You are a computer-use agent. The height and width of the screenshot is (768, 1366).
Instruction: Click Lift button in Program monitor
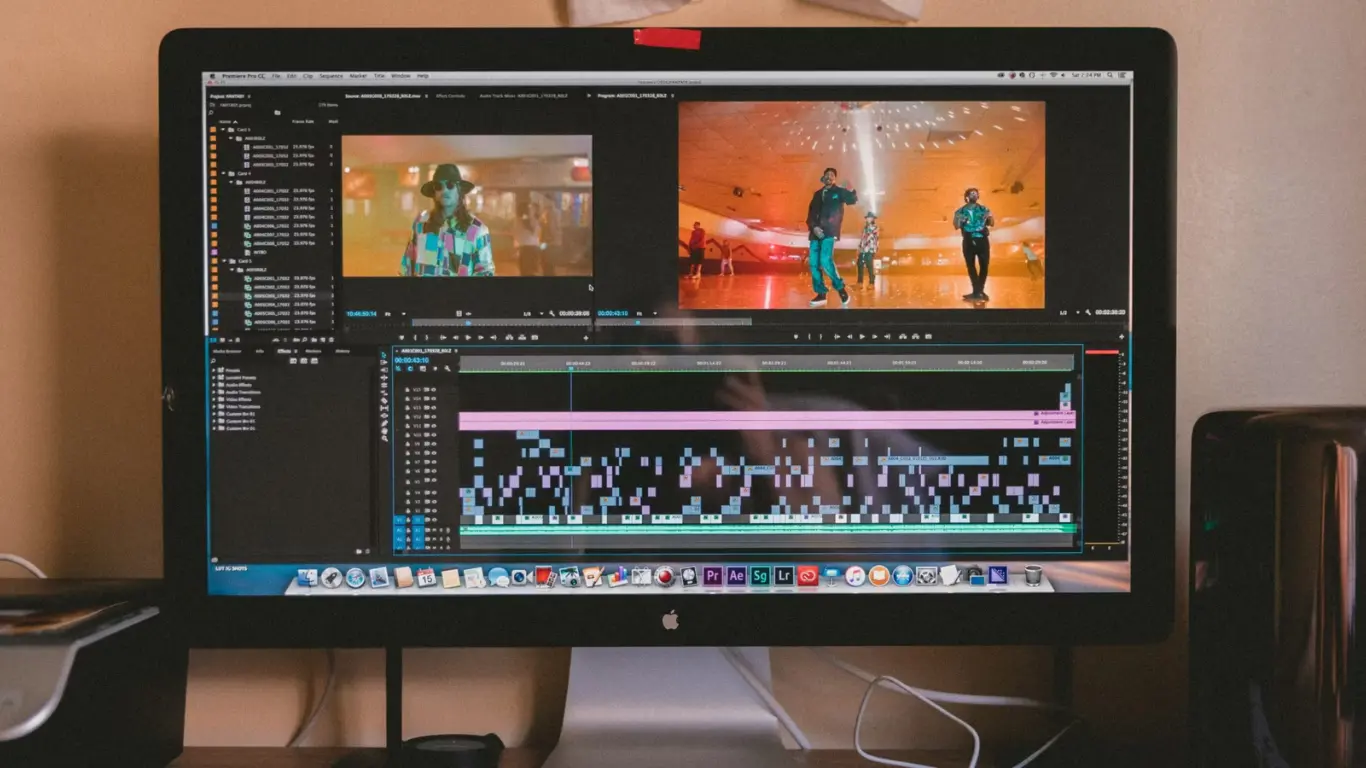[x=902, y=337]
